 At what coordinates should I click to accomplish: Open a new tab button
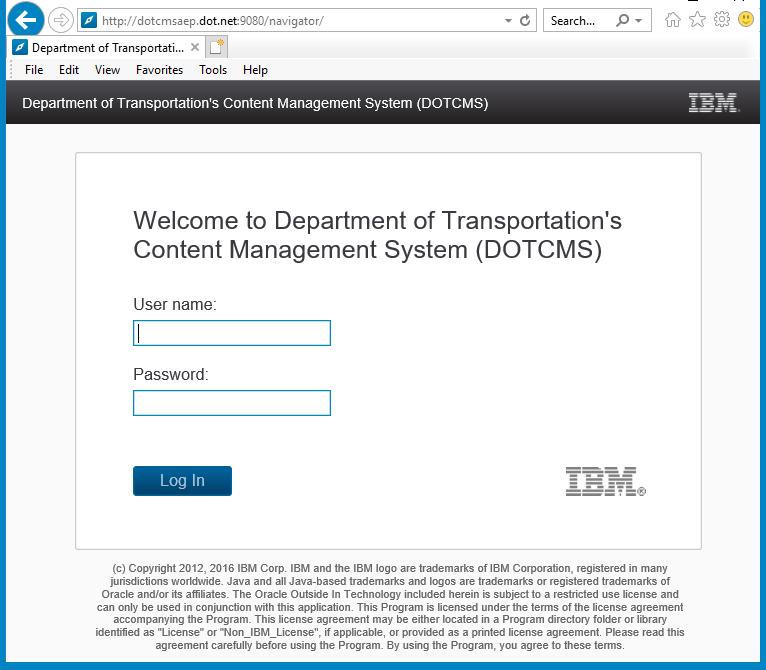[216, 47]
